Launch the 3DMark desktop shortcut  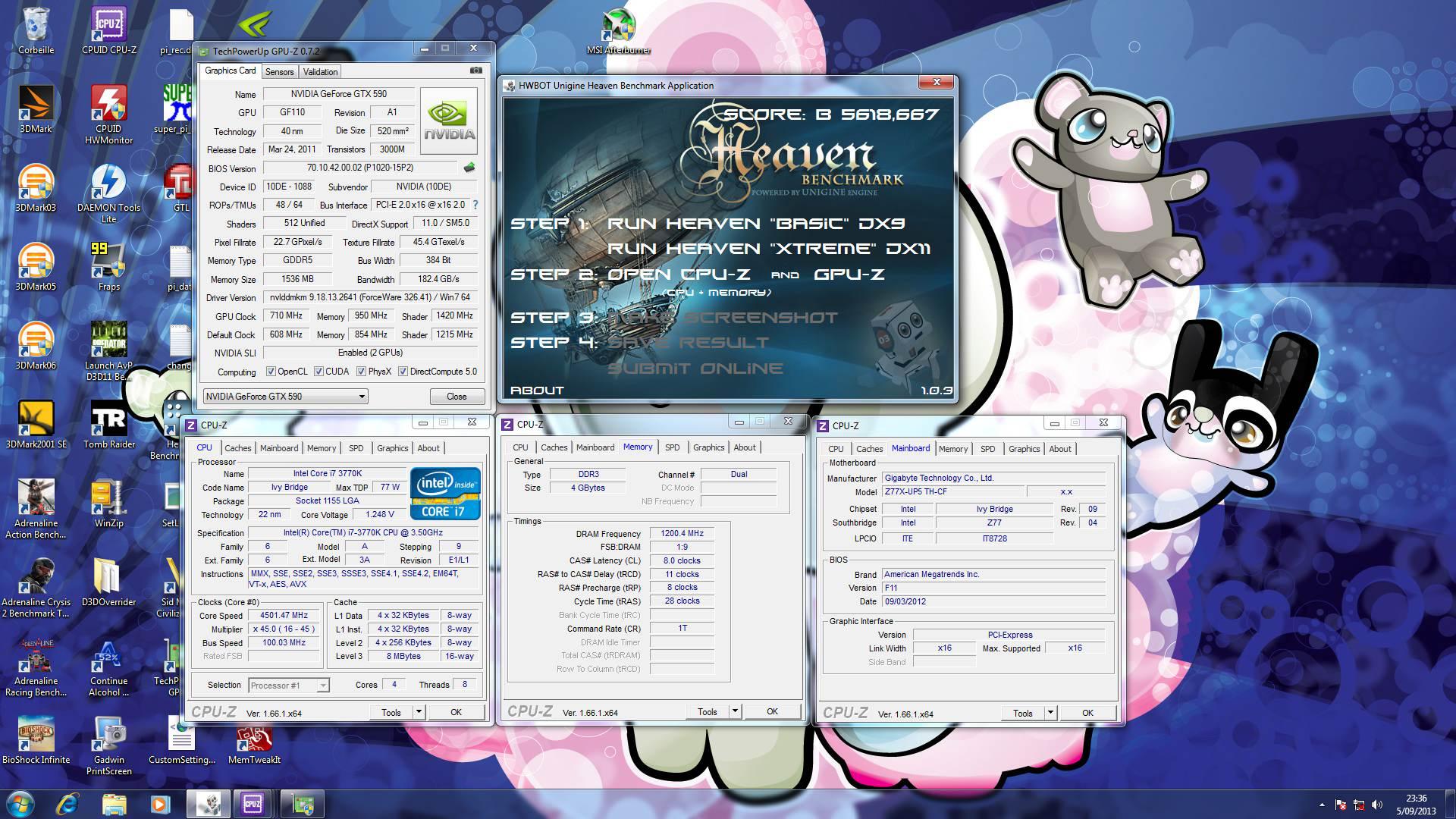pos(36,109)
